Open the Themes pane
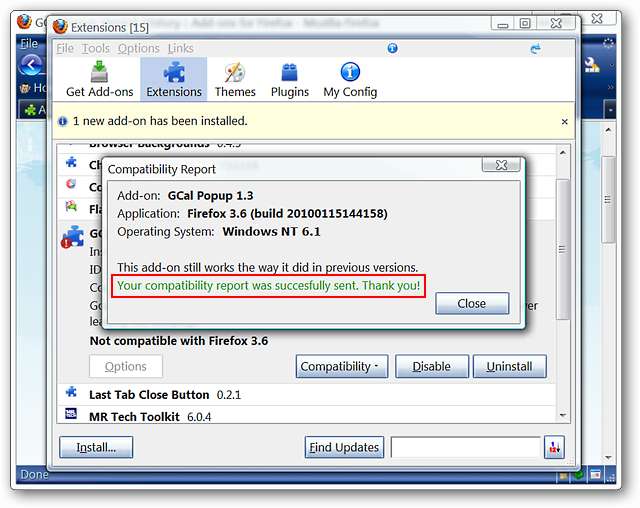The width and height of the screenshot is (640, 508). (235, 80)
